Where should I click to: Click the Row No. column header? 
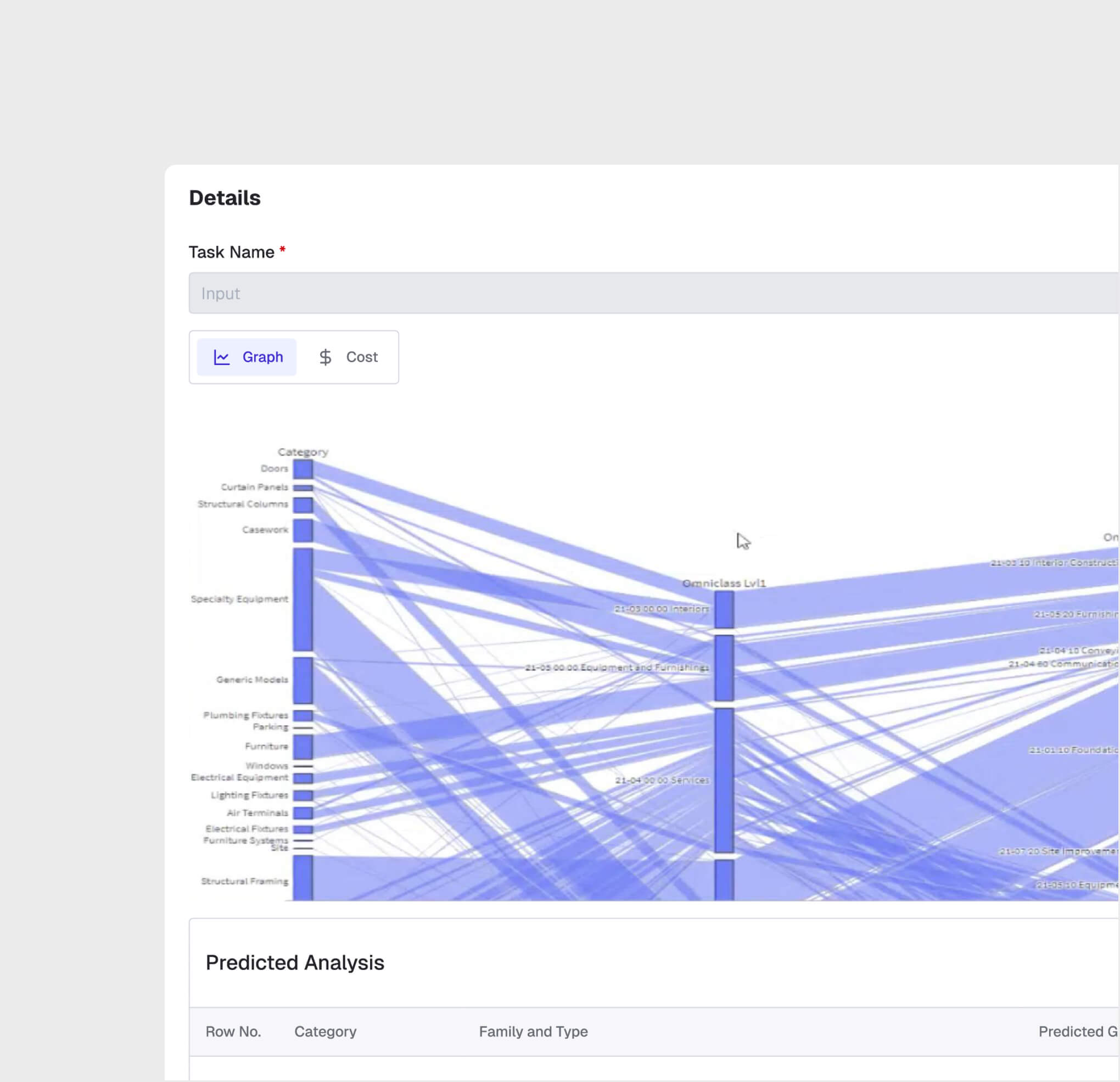pos(234,1031)
